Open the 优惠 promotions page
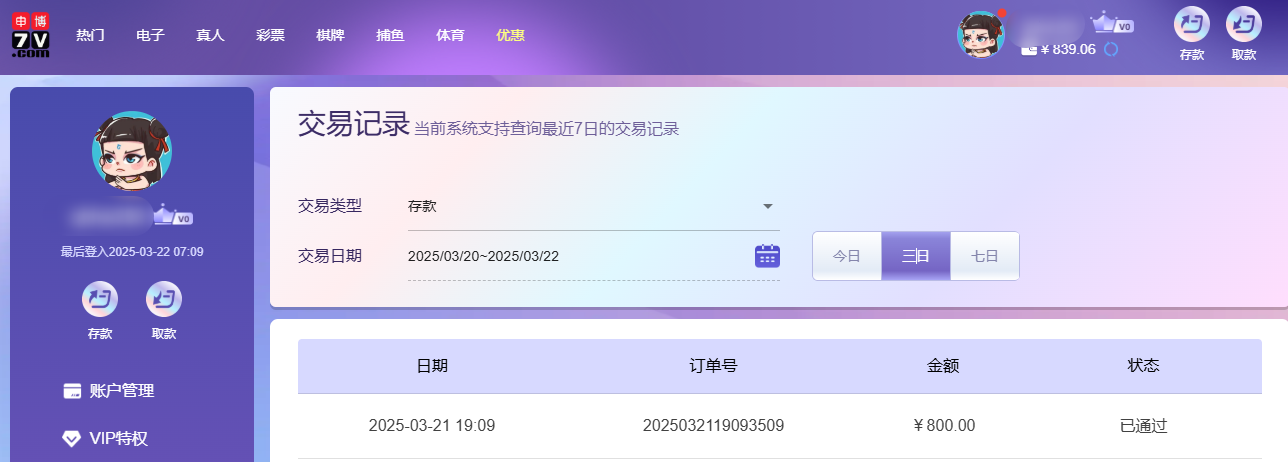The image size is (1288, 462). [x=510, y=35]
